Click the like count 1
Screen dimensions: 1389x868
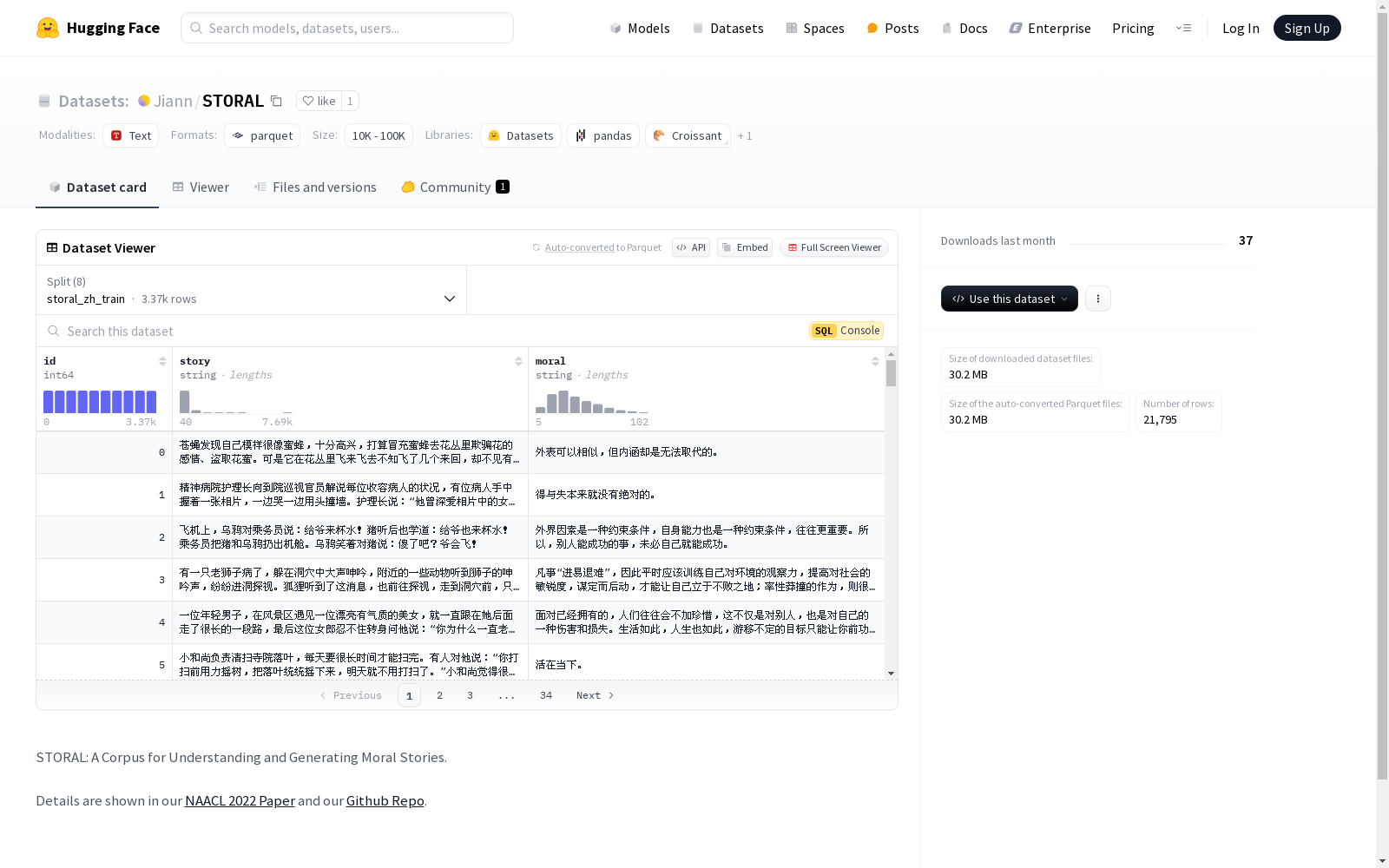(350, 101)
